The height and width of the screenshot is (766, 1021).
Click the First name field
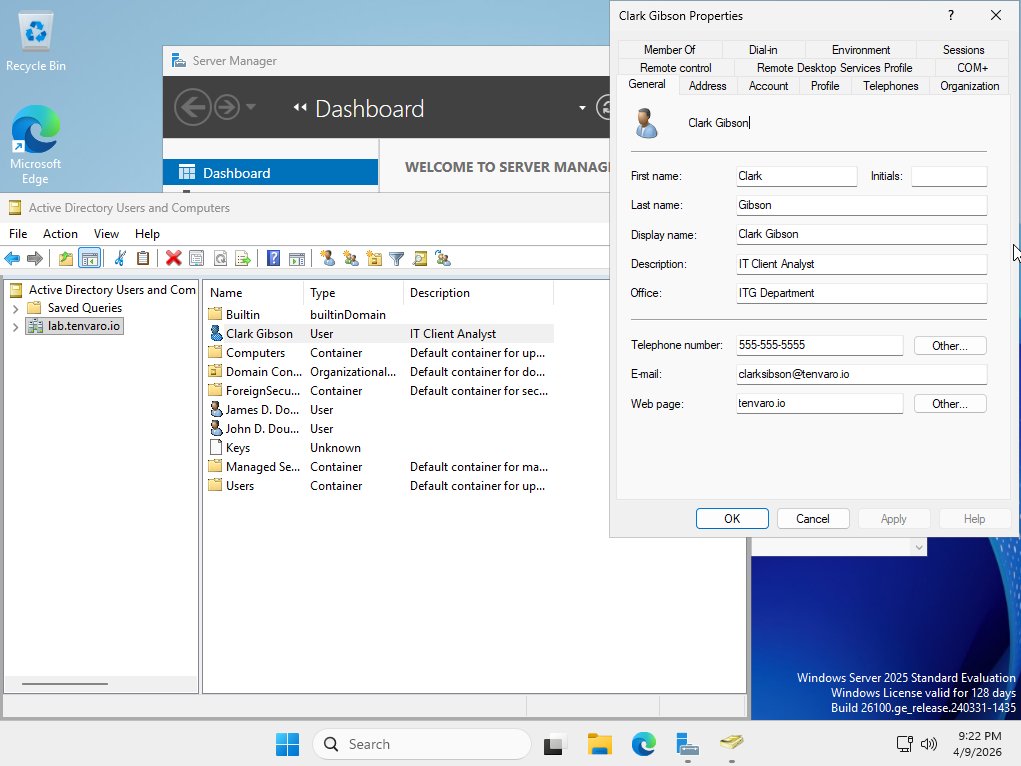pyautogui.click(x=796, y=176)
